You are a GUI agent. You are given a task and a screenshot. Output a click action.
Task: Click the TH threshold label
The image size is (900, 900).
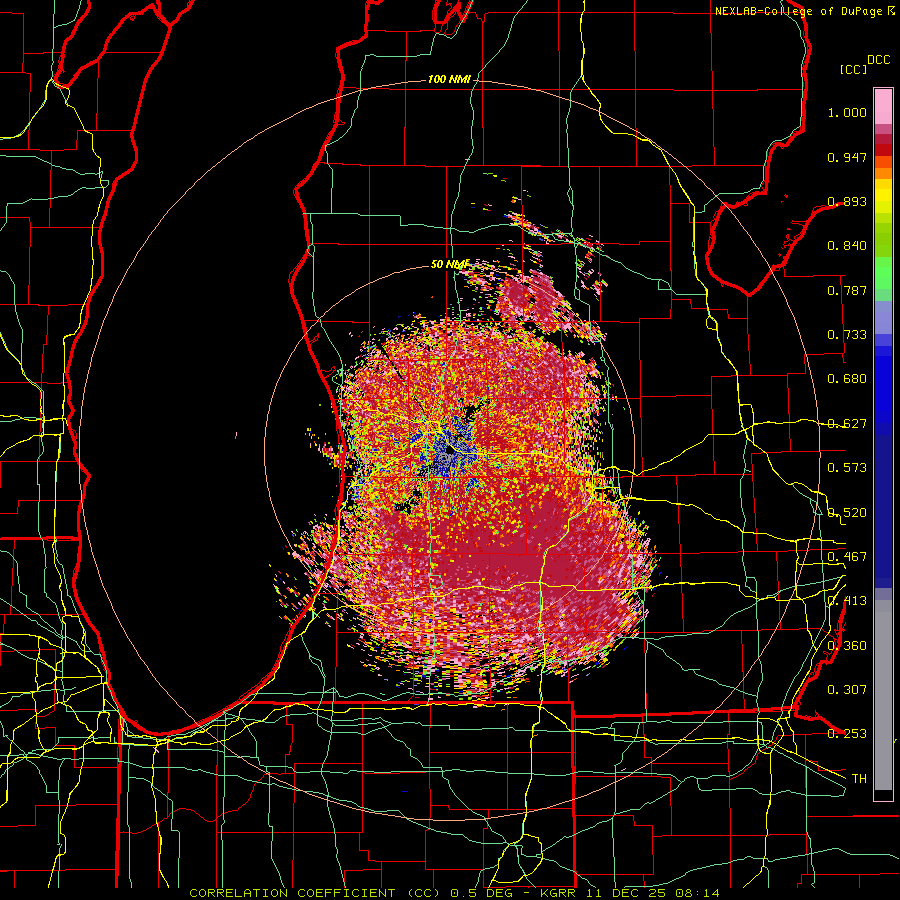(859, 779)
